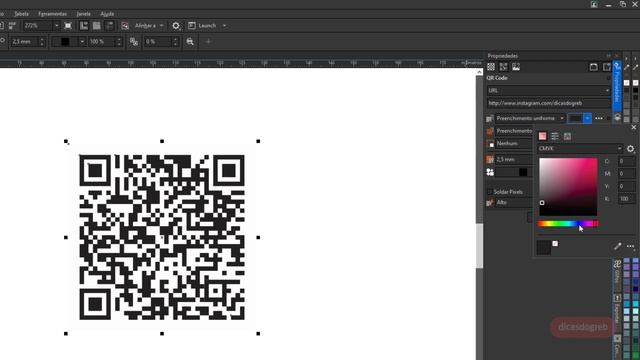
Task: Click the magnifier icon in property bar
Action: click(190, 42)
